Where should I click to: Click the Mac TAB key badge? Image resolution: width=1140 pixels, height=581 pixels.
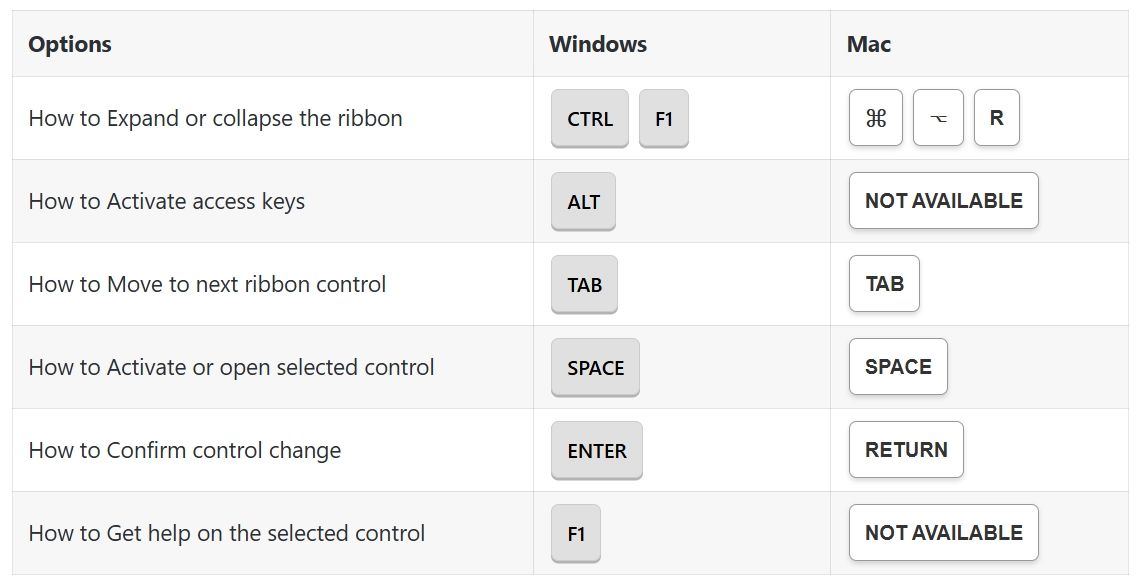pos(884,284)
